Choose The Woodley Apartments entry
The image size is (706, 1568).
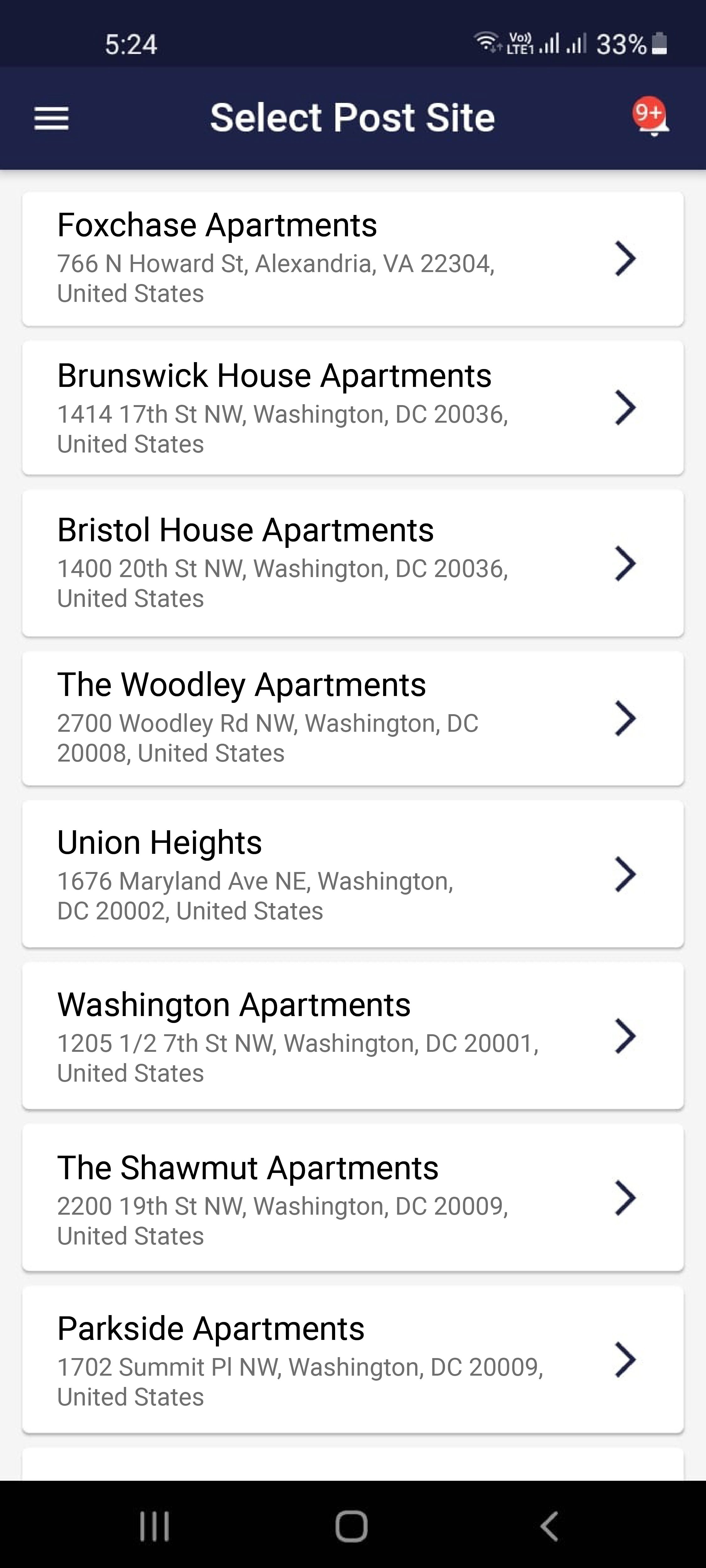click(353, 718)
